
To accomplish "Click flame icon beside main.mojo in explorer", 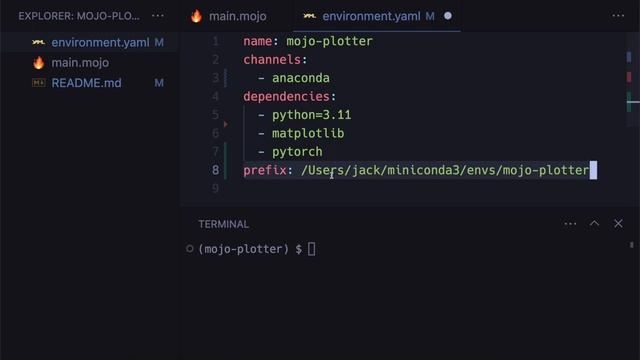I will 39,63.
